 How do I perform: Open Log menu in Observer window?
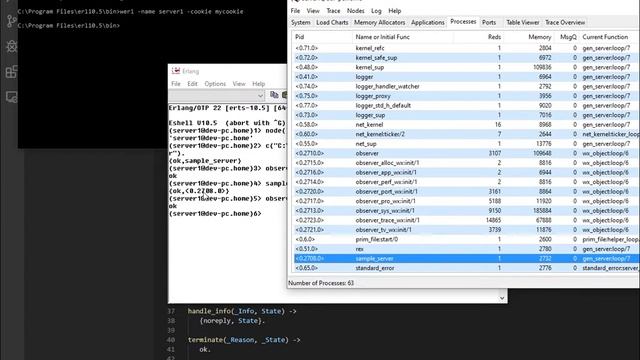point(376,11)
